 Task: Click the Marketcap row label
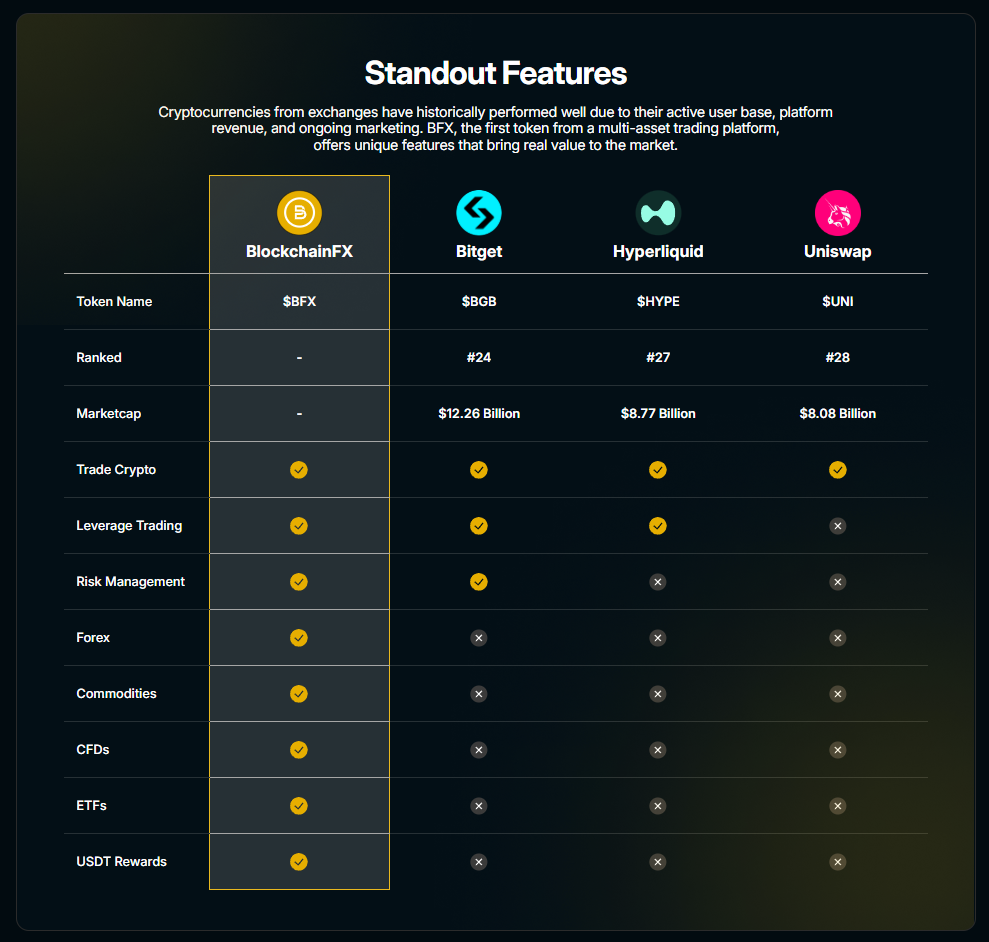(109, 413)
